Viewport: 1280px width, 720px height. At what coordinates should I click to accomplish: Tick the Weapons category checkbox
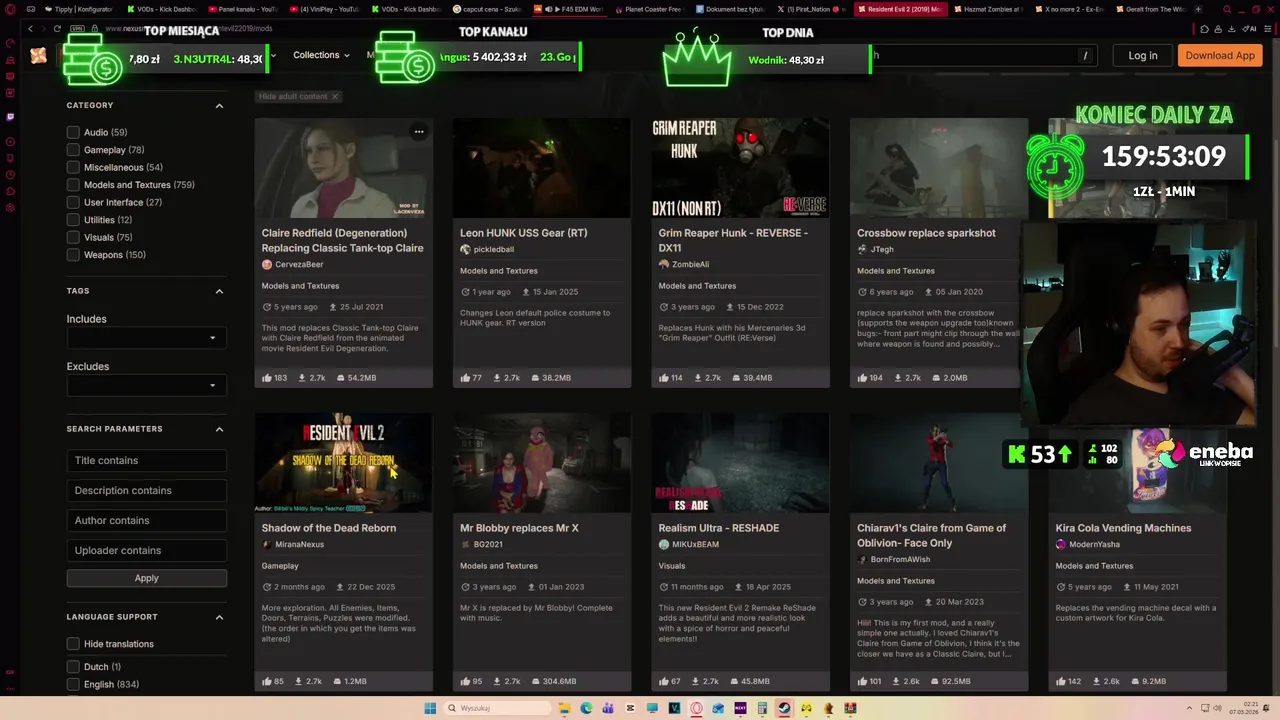[x=73, y=255]
